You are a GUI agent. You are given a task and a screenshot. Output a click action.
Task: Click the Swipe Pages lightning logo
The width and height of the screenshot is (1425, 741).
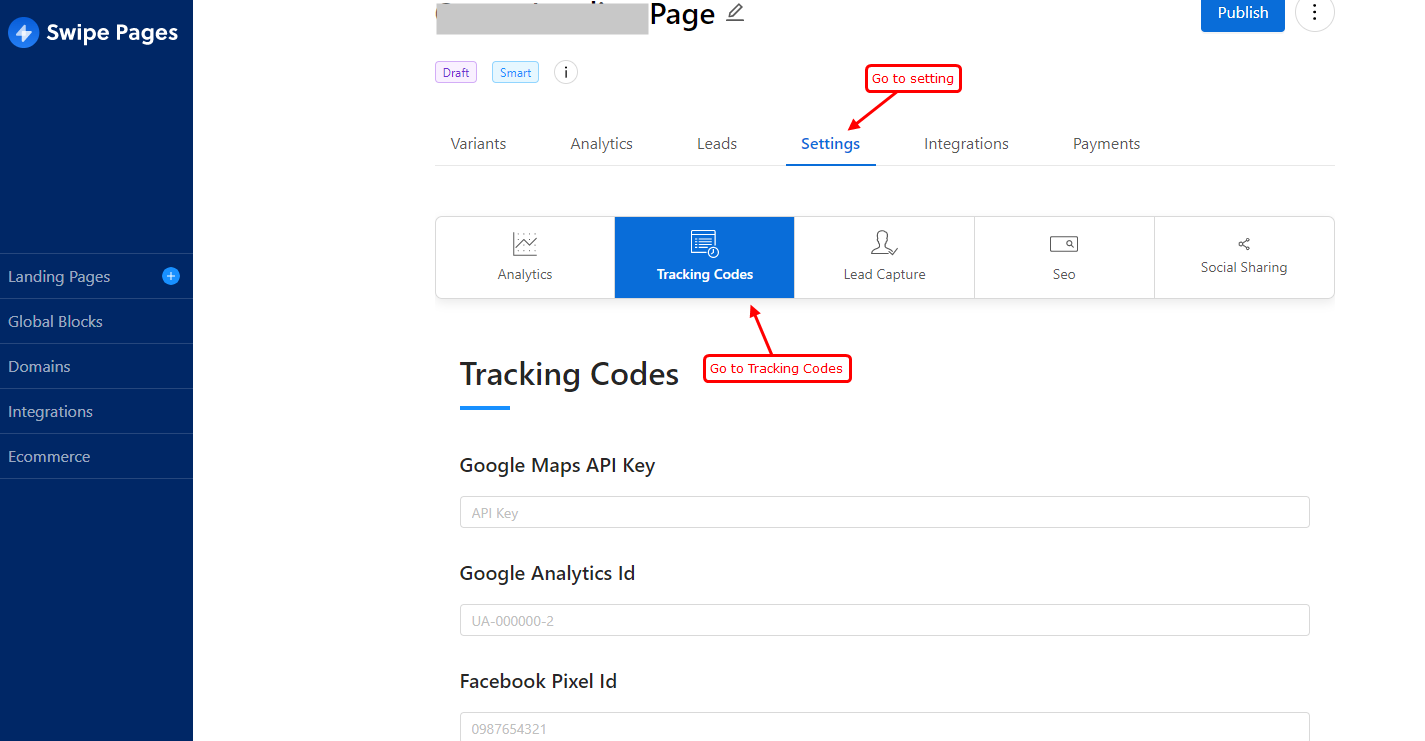point(22,32)
